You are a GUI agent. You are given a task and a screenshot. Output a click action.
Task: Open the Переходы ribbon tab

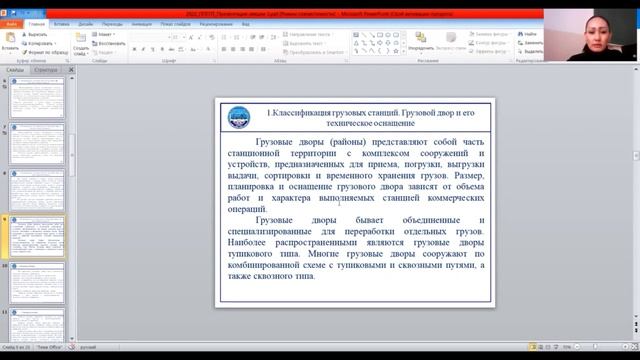[x=112, y=24]
